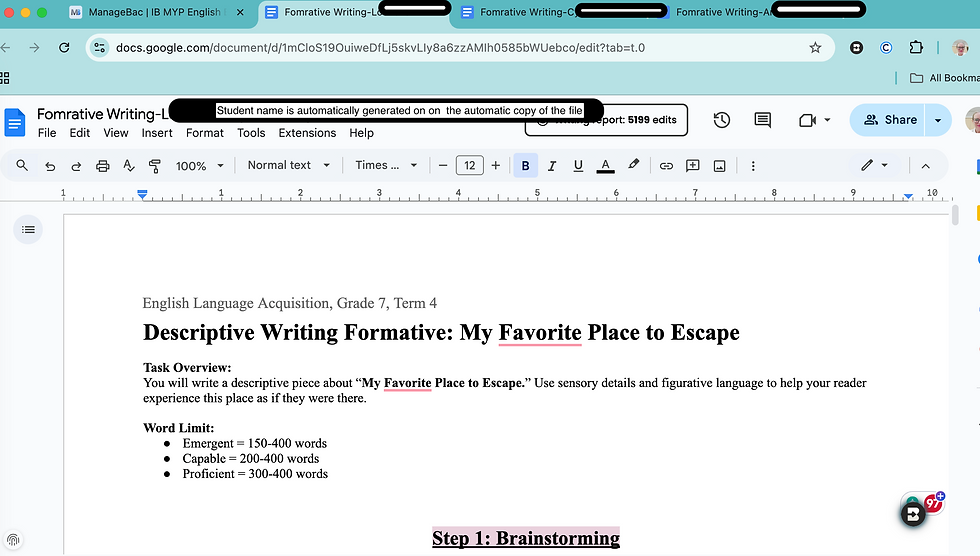
Task: Open the editing mode pencil dropdown
Action: click(x=874, y=165)
